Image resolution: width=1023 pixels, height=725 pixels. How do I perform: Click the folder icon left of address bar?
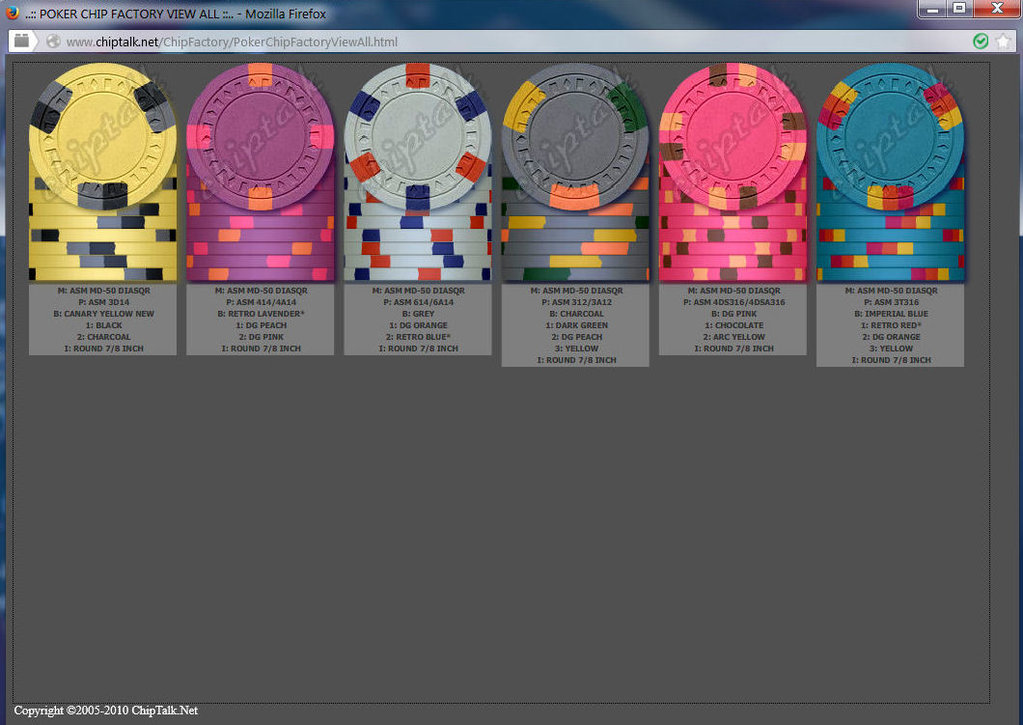tap(21, 42)
